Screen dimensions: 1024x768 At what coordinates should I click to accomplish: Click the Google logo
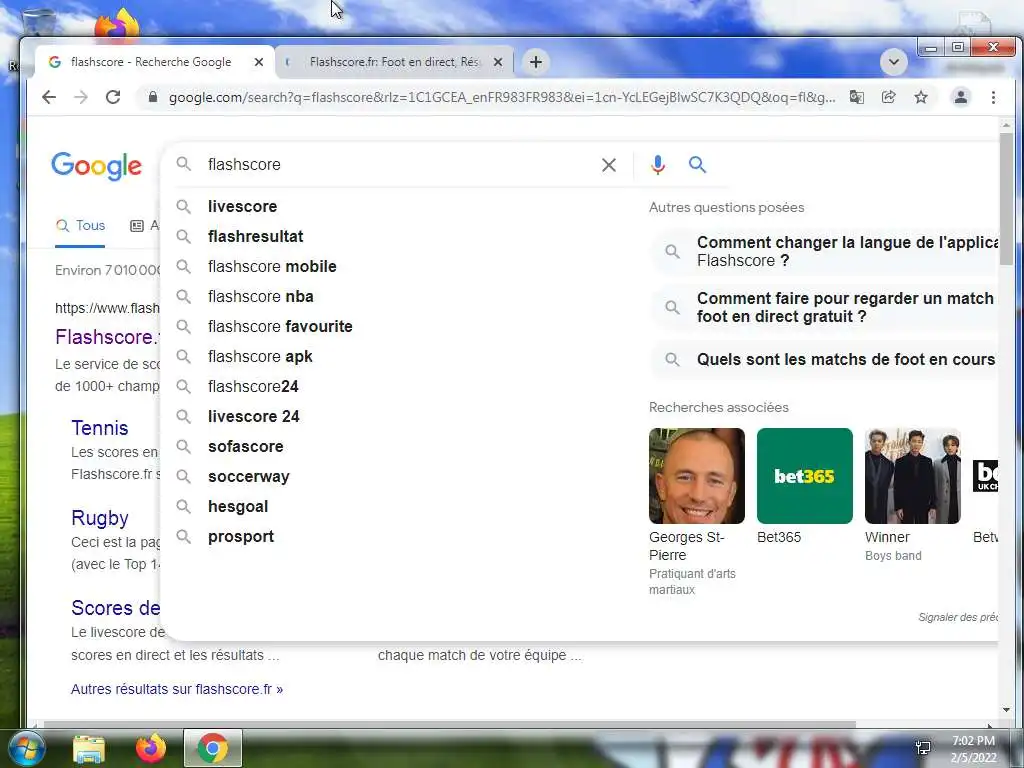(x=96, y=166)
